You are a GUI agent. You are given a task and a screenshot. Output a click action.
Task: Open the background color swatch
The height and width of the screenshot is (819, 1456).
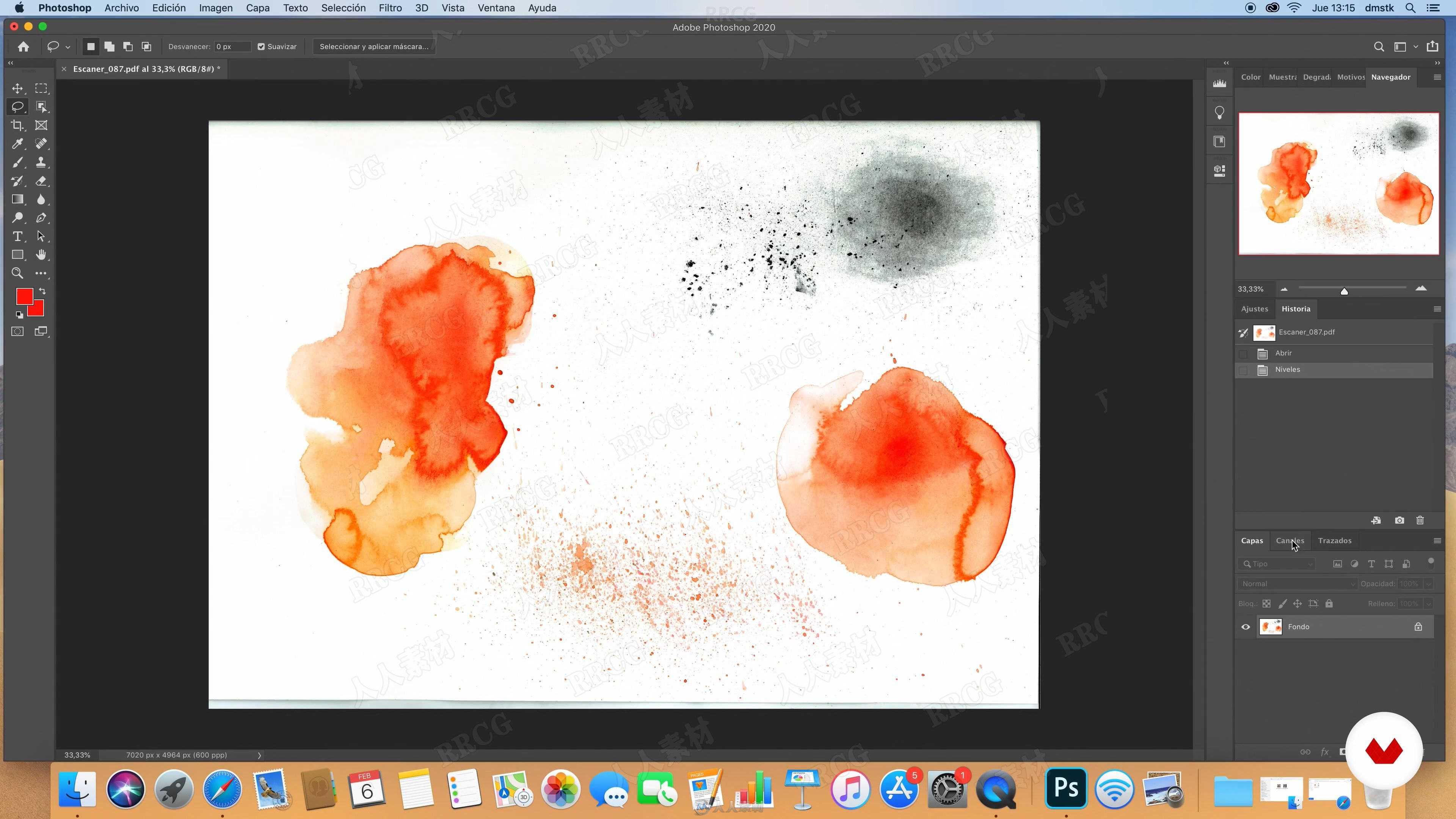pyautogui.click(x=38, y=310)
